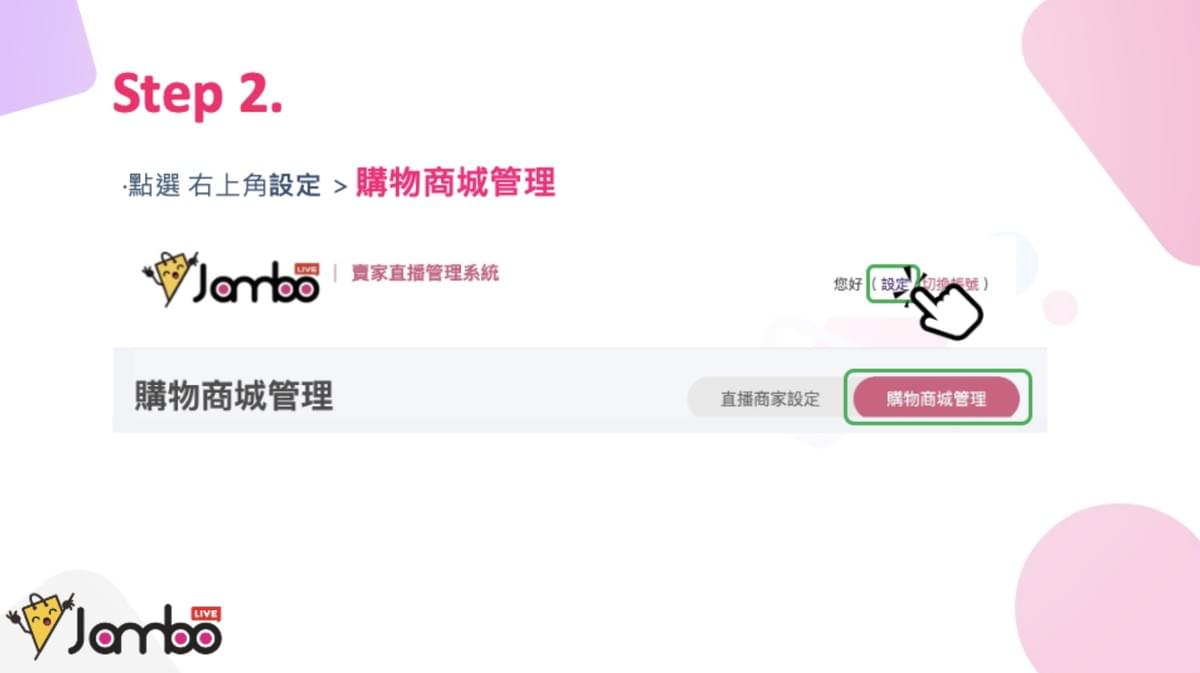Viewport: 1200px width, 673px height.
Task: Click the shopping bag mascot next to 賣家直播管理系統
Action: click(168, 279)
